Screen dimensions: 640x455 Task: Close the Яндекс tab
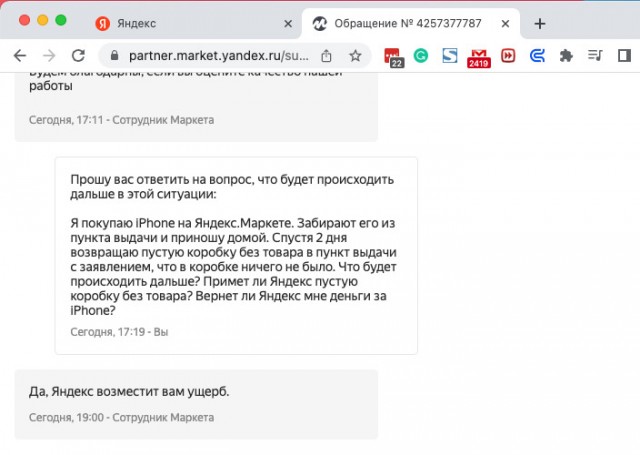pos(288,23)
